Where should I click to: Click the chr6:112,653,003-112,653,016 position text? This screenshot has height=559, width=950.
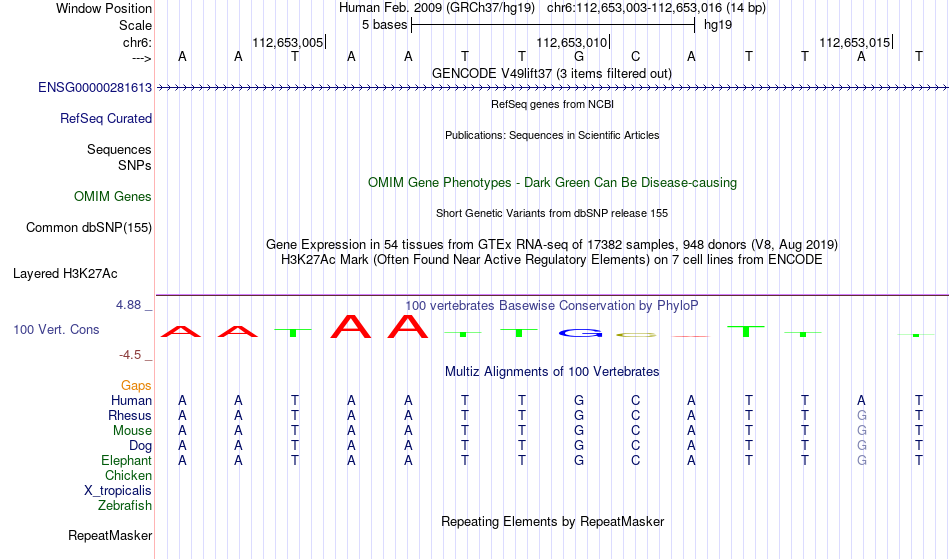pos(656,8)
